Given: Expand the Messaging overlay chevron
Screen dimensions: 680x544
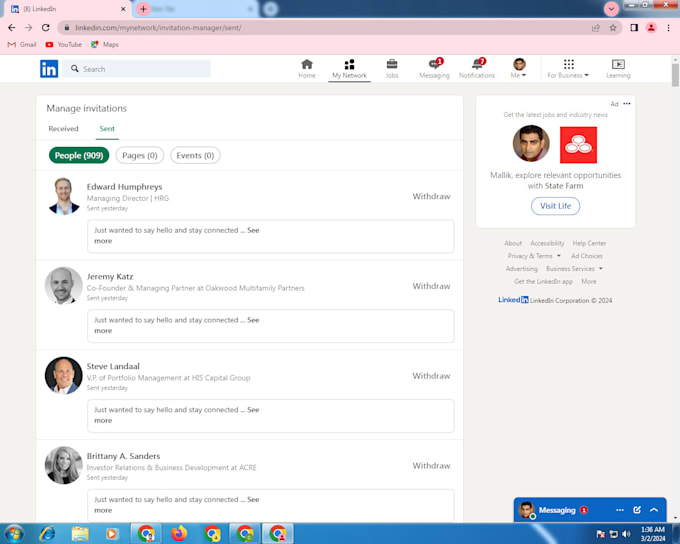Looking at the screenshot, I should pos(654,510).
